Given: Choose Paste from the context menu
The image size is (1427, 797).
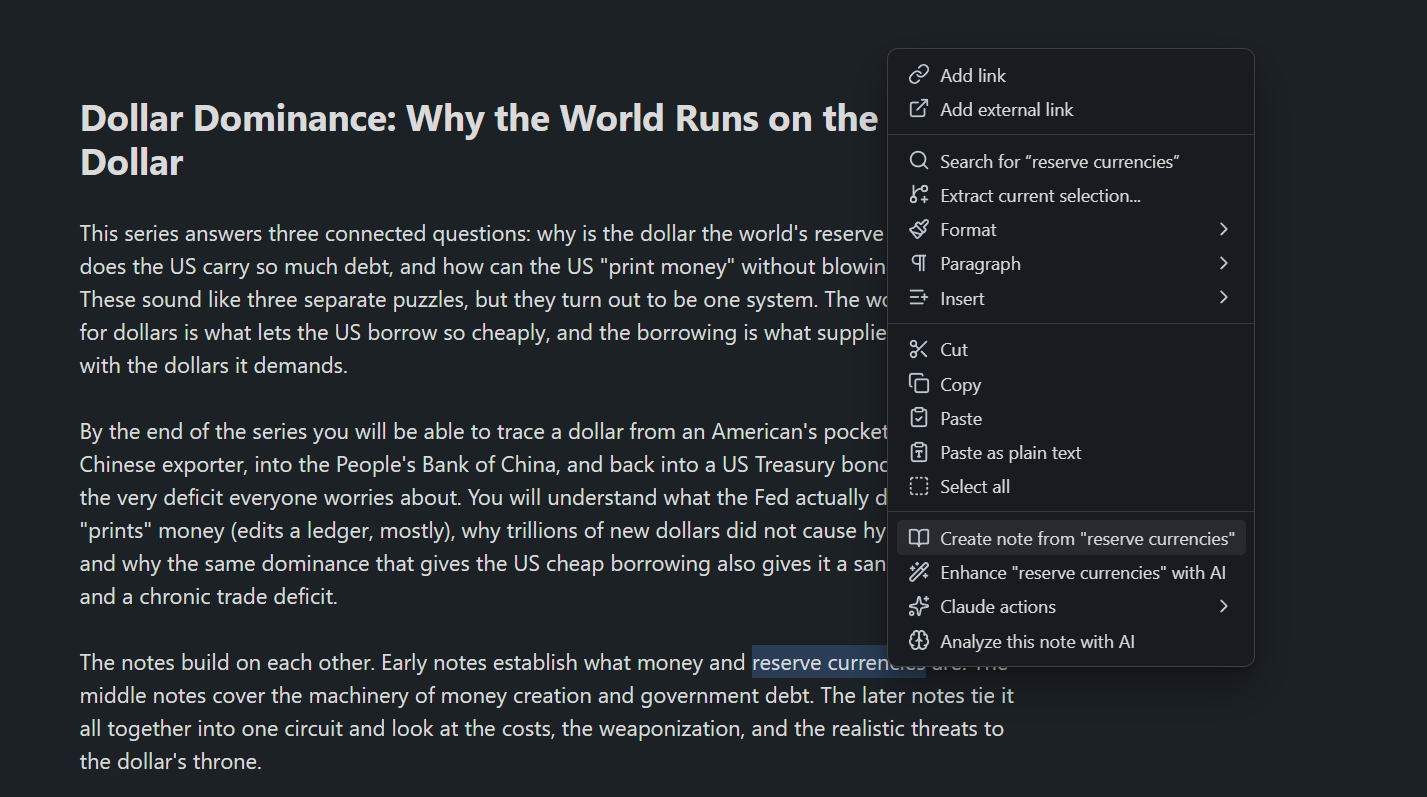Looking at the screenshot, I should click(x=1071, y=418).
